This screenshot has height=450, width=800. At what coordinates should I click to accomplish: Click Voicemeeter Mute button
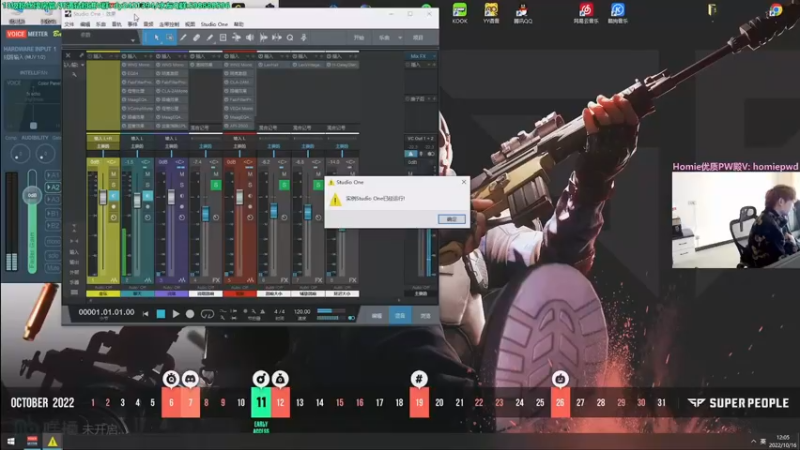[53, 268]
